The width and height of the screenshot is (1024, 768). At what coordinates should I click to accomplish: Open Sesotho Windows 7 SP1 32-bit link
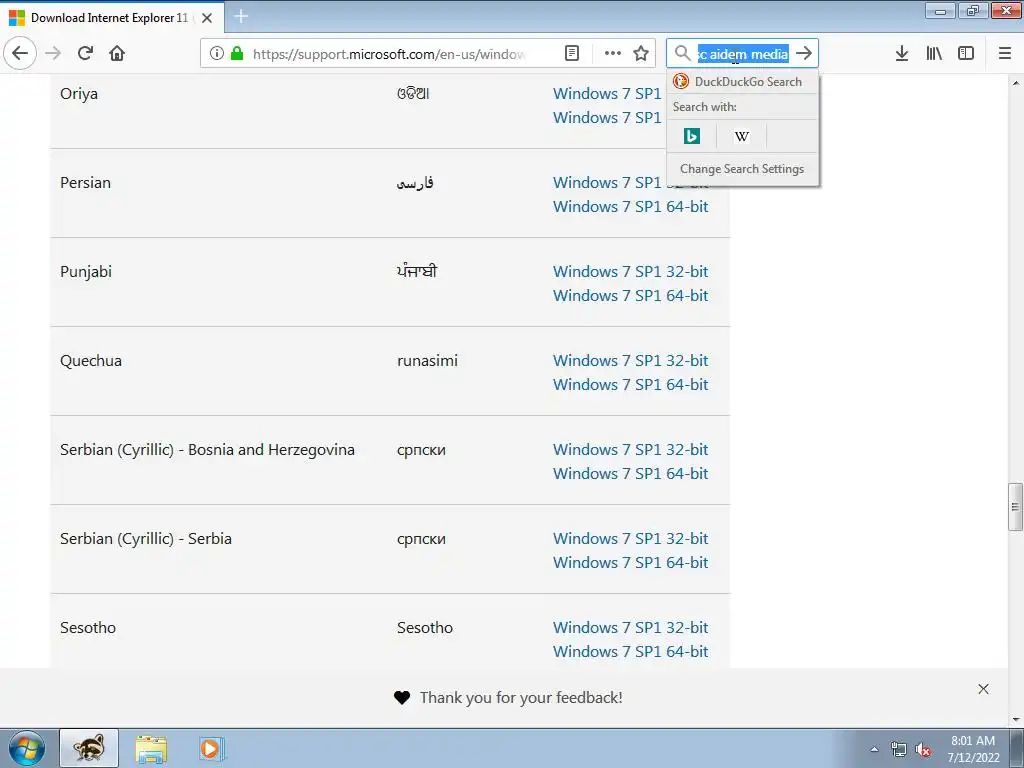(x=630, y=628)
